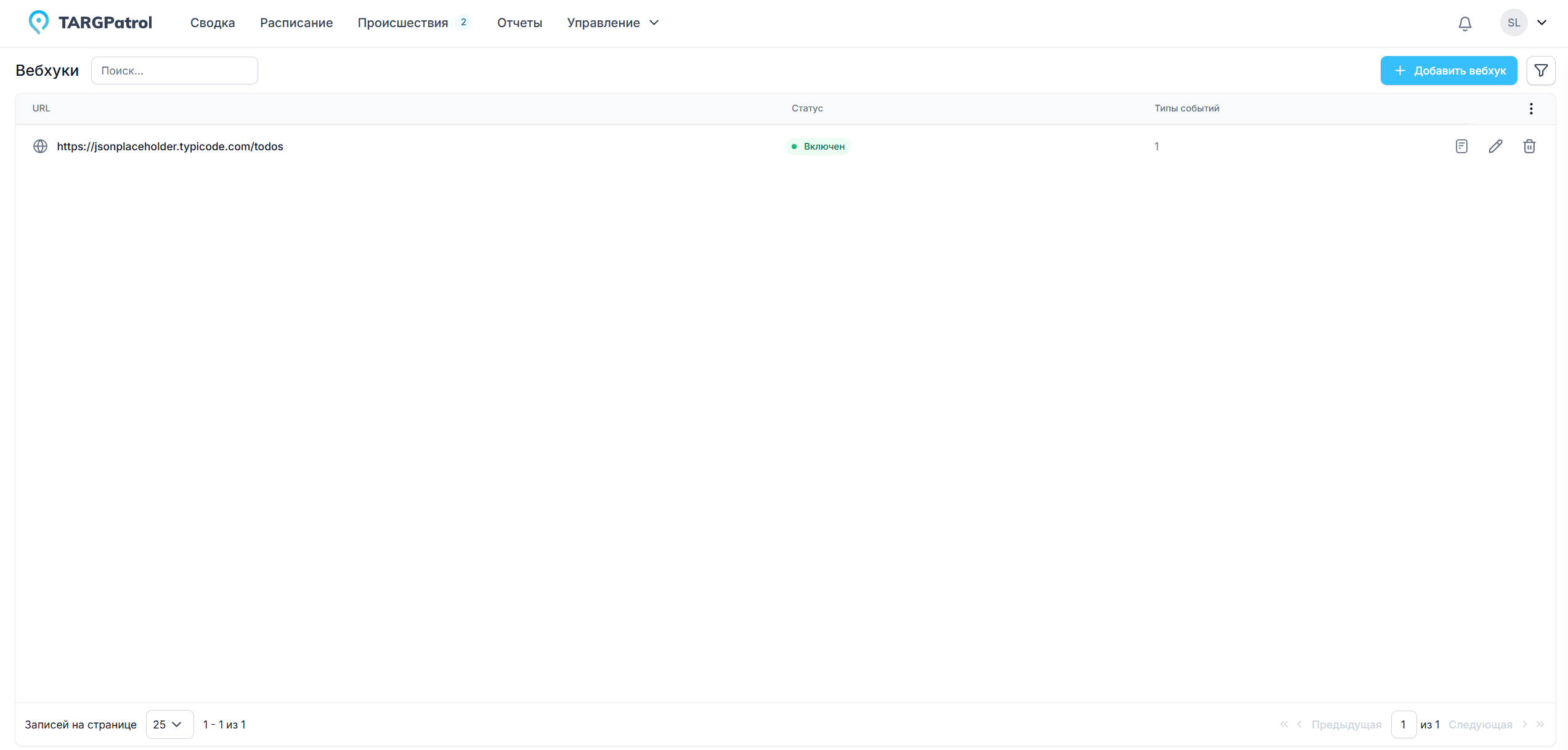Open the notifications bell
Image resolution: width=1568 pixels, height=750 pixels.
[1464, 23]
